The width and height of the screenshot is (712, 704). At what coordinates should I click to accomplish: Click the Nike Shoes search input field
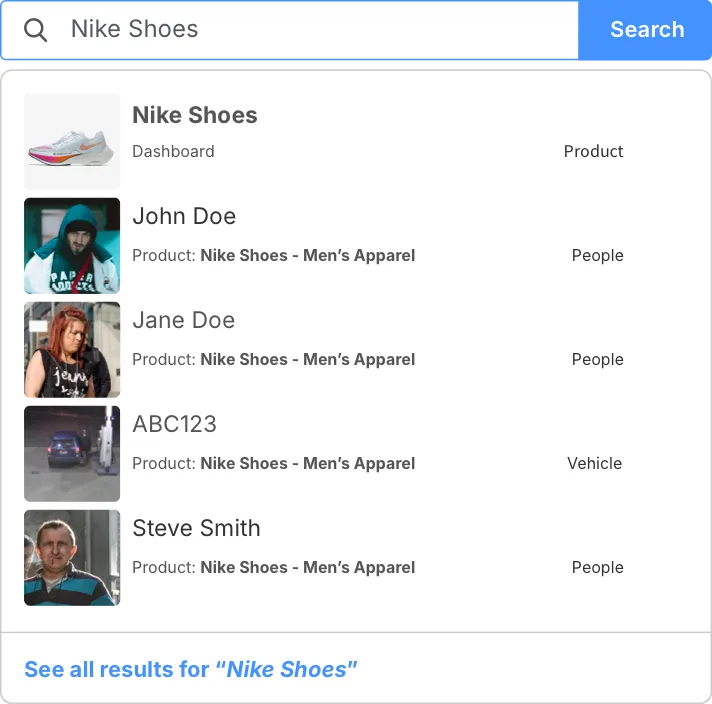290,30
